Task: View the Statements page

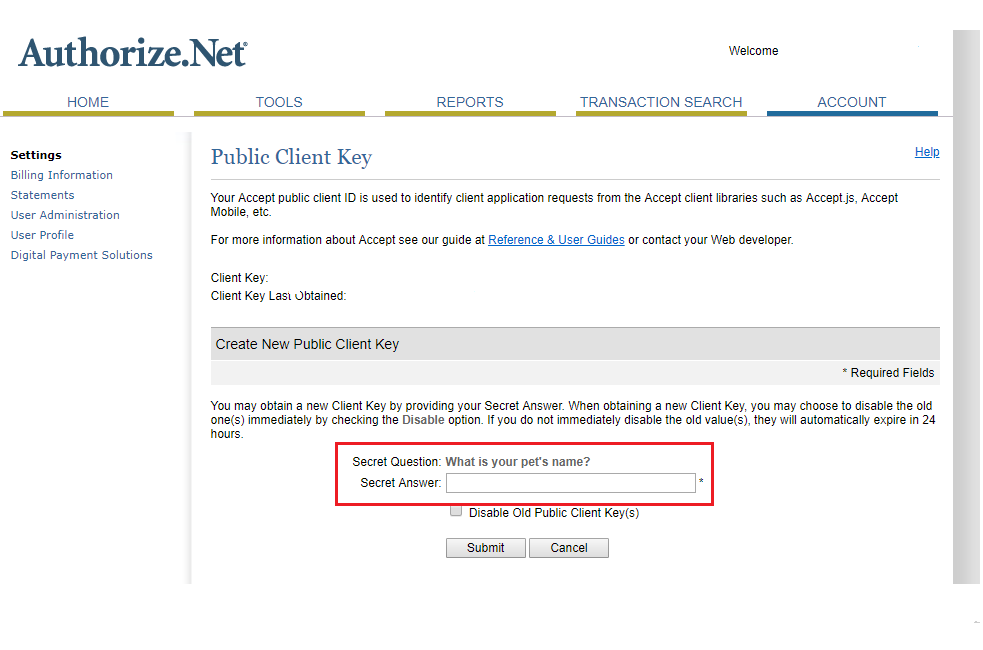Action: click(42, 194)
